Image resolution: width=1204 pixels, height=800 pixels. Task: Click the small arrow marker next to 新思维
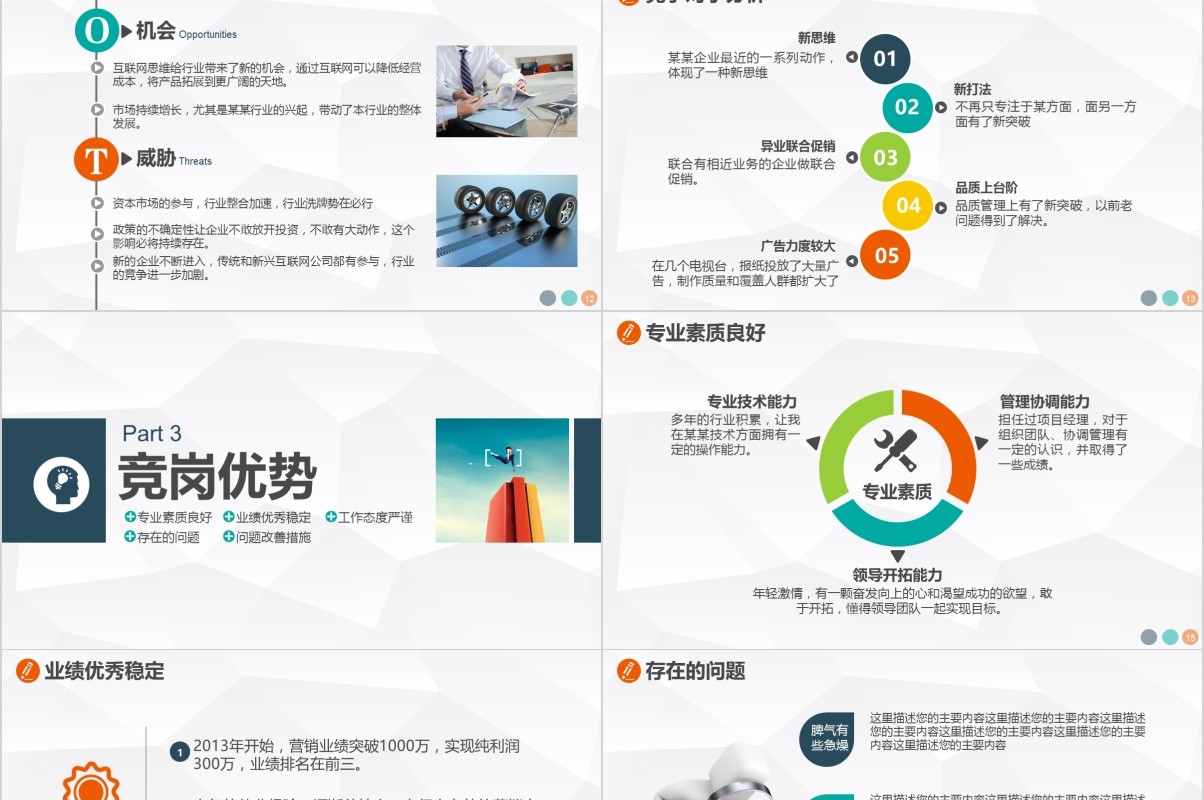pyautogui.click(x=852, y=57)
